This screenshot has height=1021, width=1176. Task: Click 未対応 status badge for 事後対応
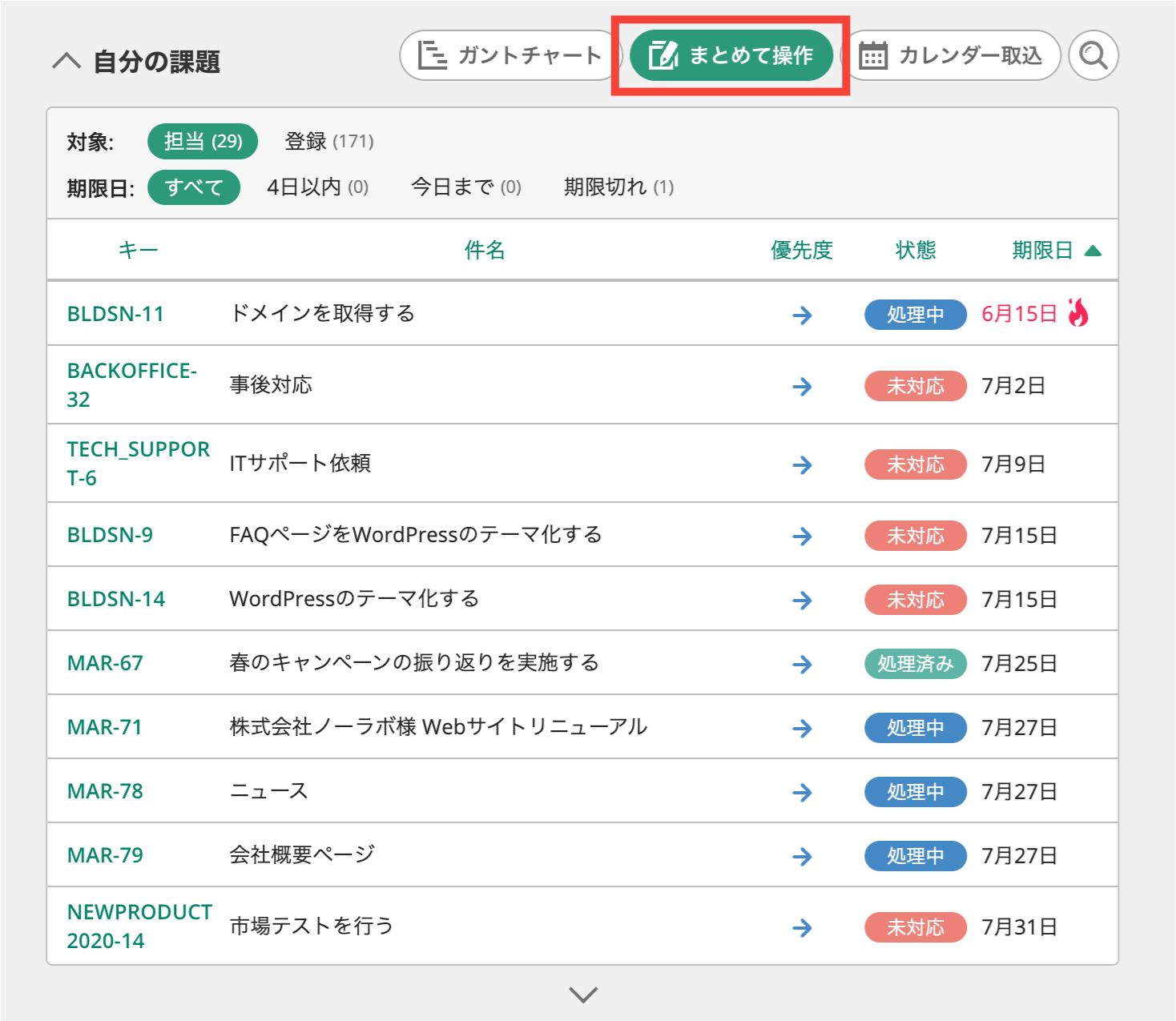916,386
